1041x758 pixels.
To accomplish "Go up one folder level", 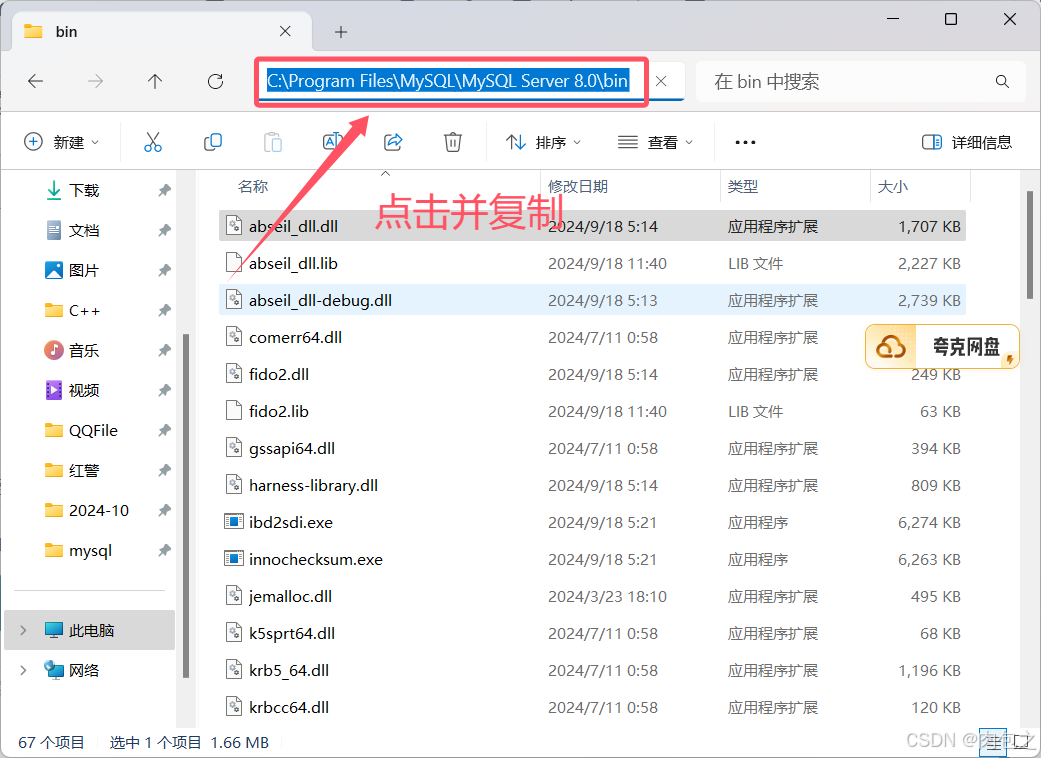I will pos(155,81).
